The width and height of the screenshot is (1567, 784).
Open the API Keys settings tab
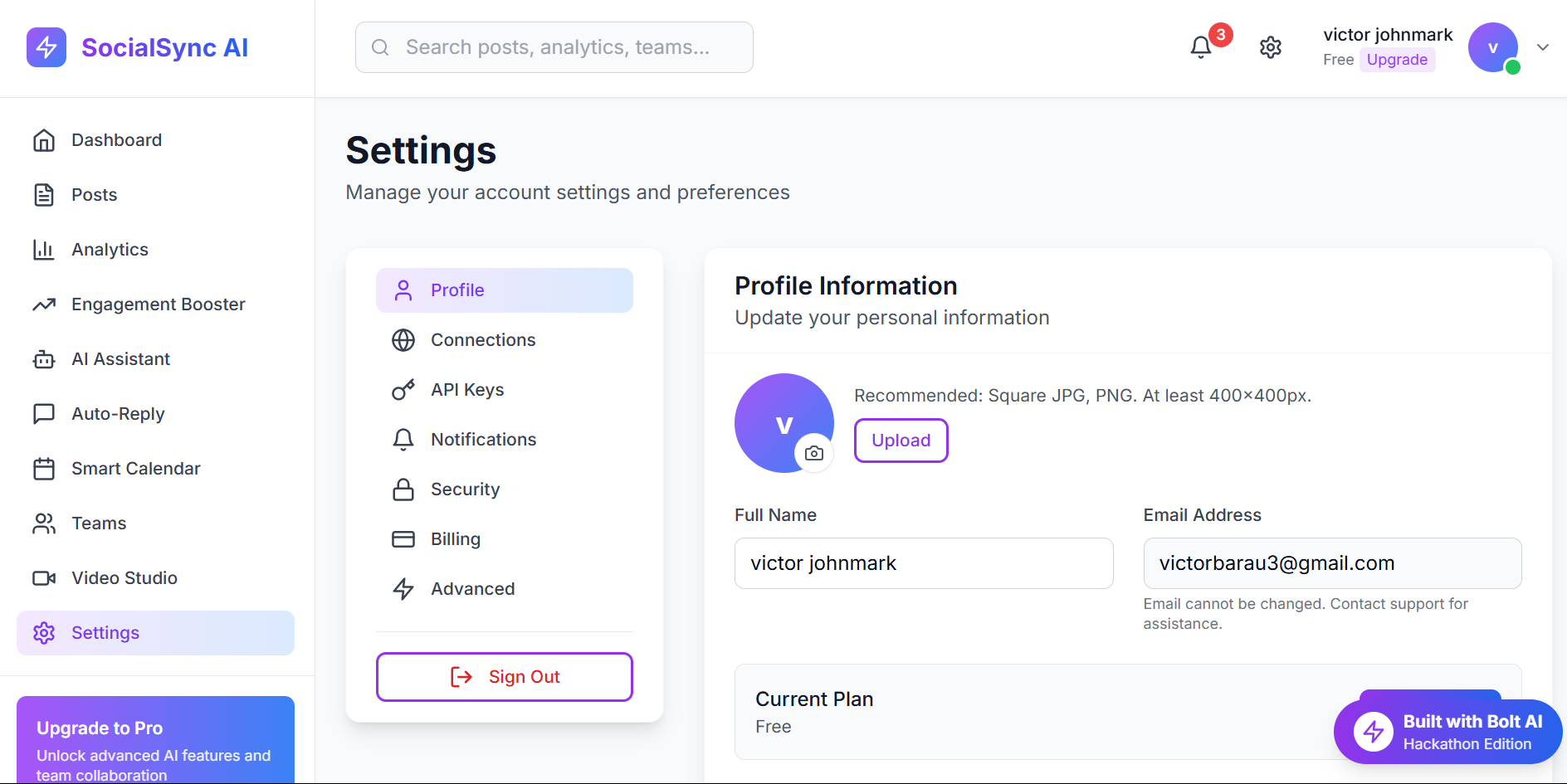click(x=466, y=390)
